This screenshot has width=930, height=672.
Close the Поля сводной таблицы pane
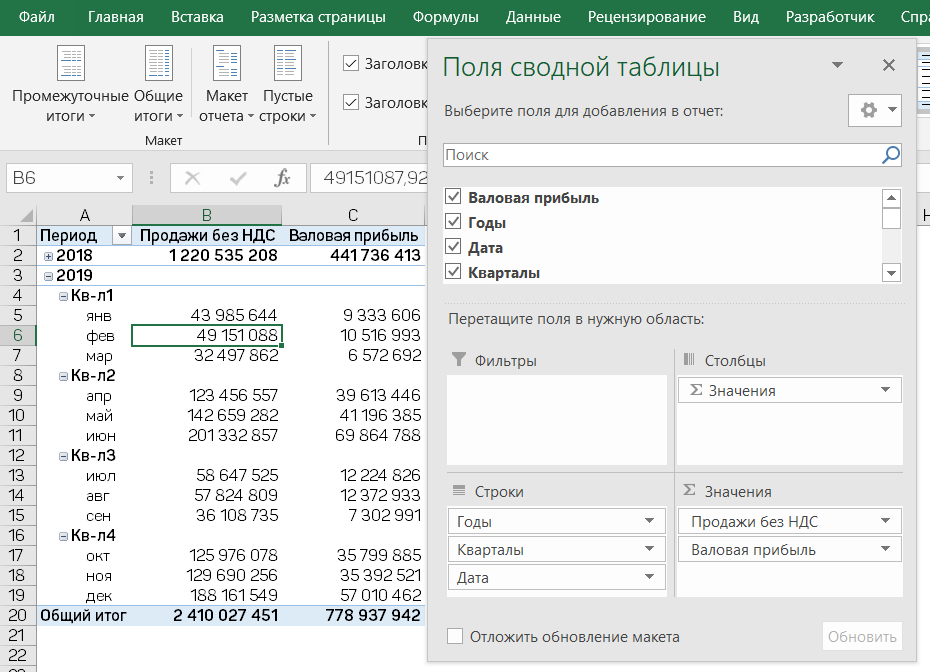888,65
